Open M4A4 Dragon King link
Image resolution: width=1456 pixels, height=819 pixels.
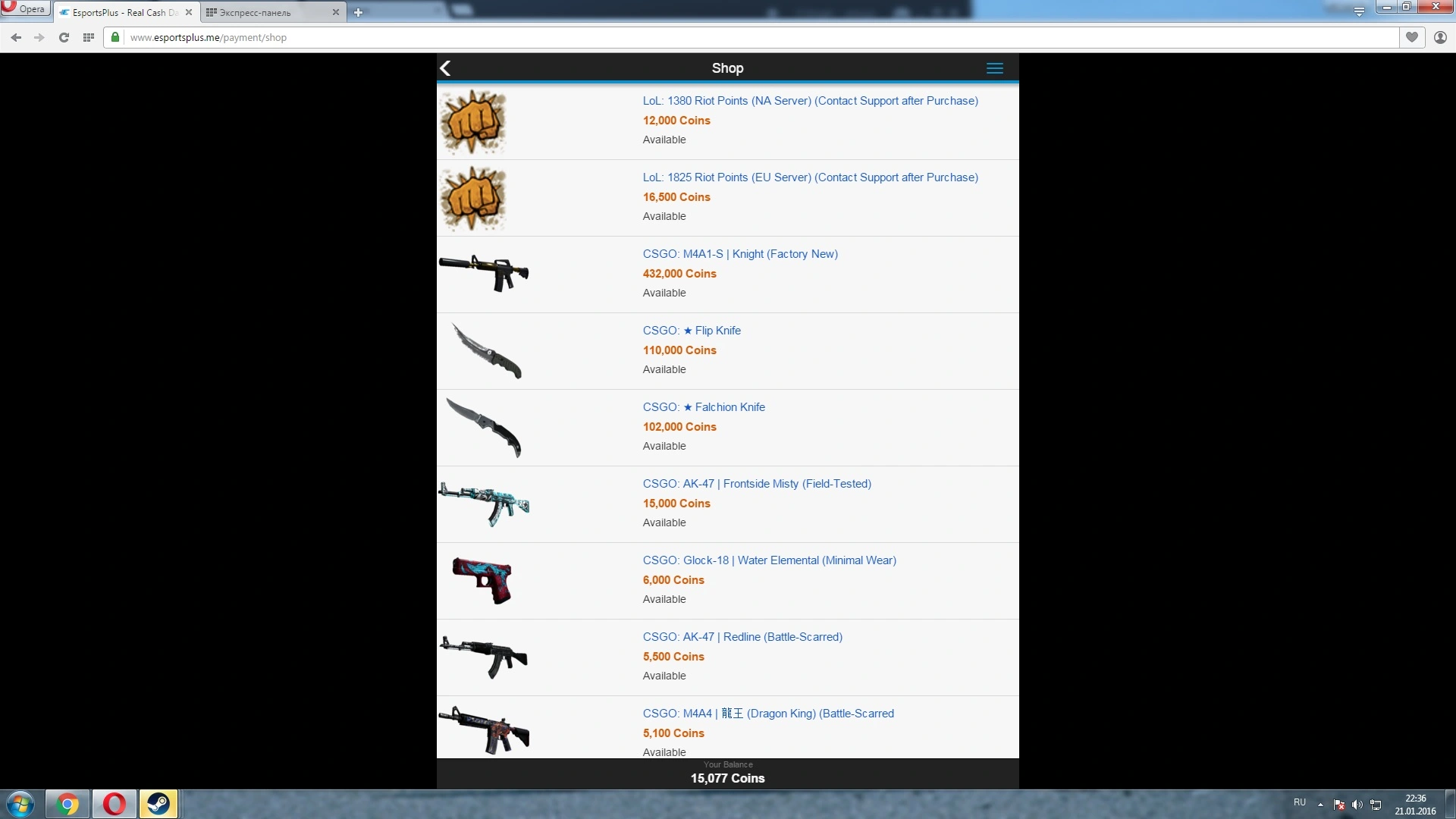click(x=768, y=714)
